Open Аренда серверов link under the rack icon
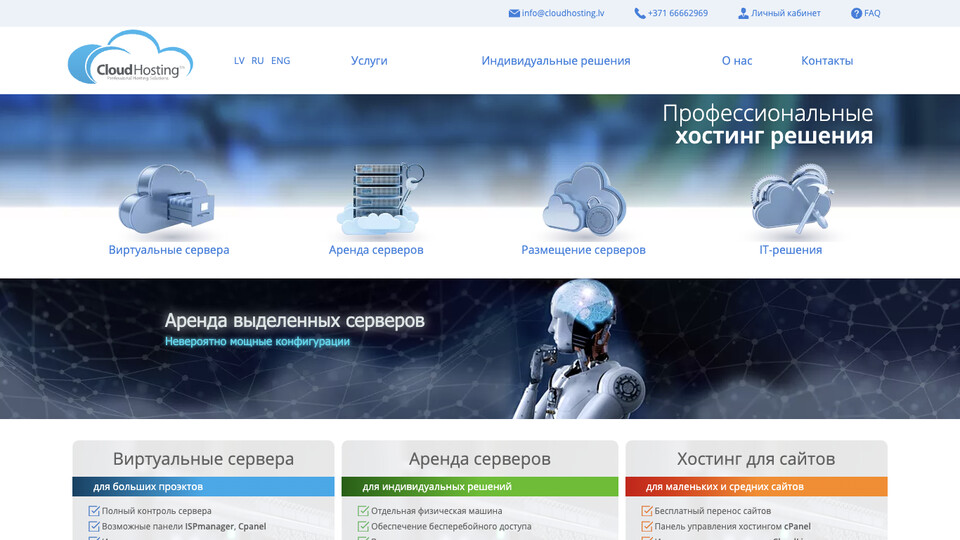This screenshot has height=540, width=960. coord(376,250)
